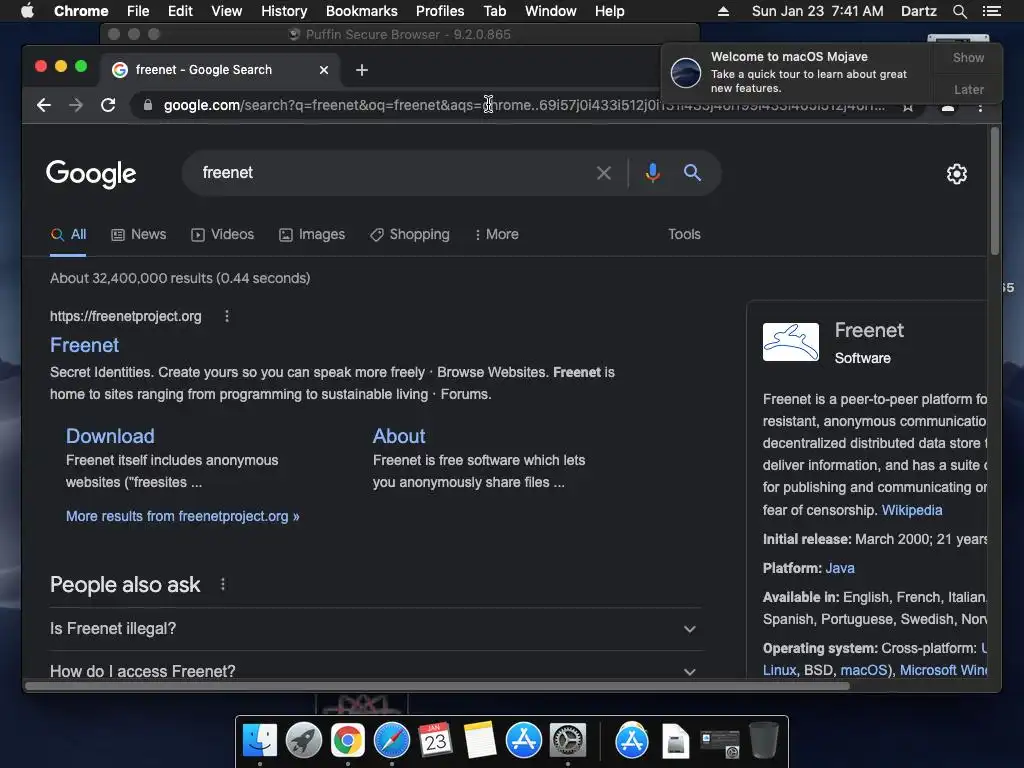Open System Preferences from the Dock
The height and width of the screenshot is (768, 1024).
click(568, 741)
